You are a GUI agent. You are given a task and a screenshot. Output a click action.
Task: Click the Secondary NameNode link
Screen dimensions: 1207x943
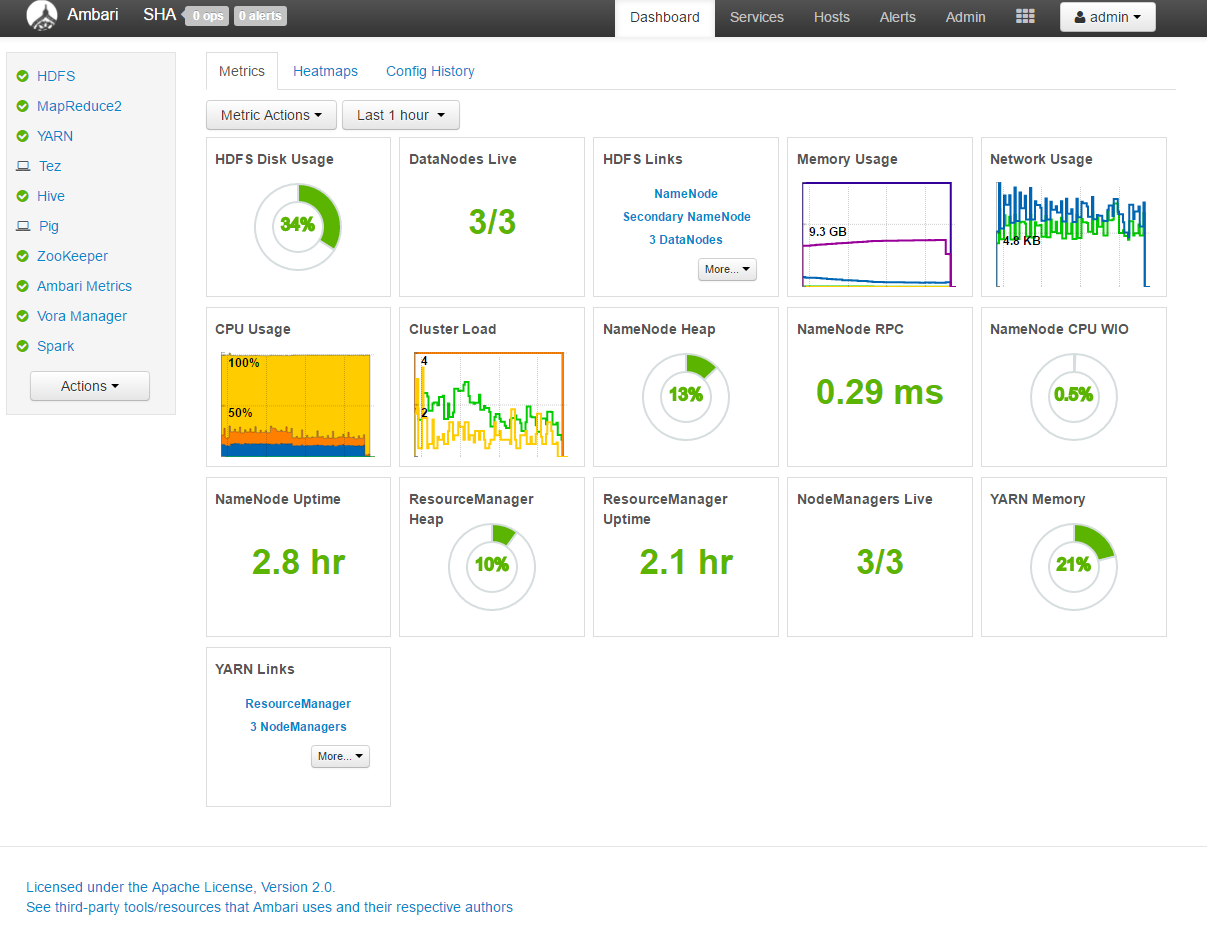pyautogui.click(x=686, y=217)
